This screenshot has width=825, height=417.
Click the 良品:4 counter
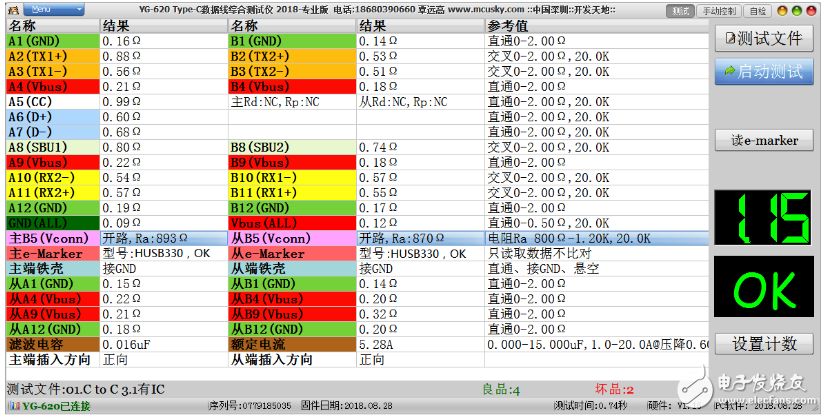(501, 390)
